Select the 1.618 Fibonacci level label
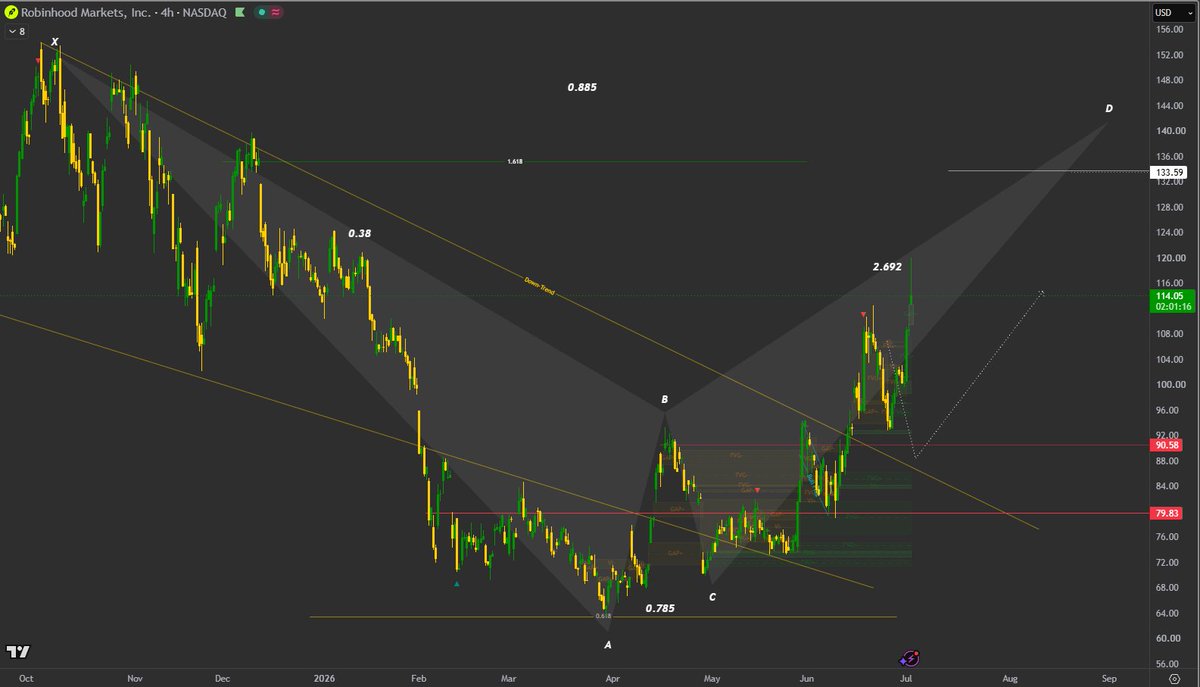This screenshot has width=1200, height=687. (515, 161)
